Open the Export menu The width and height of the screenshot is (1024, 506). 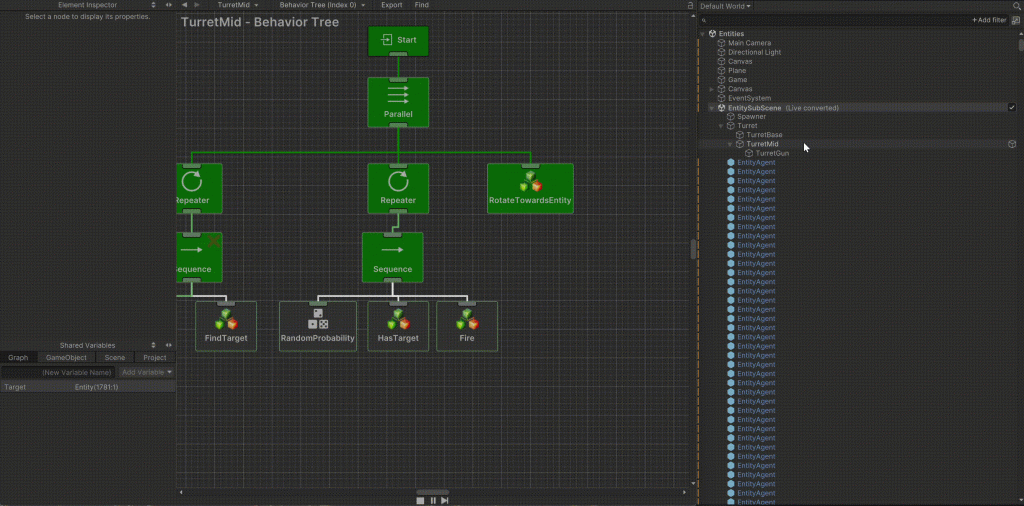[391, 5]
